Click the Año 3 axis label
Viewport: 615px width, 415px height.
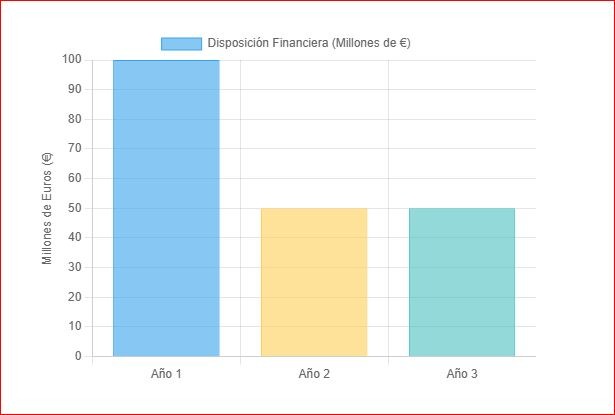(462, 374)
